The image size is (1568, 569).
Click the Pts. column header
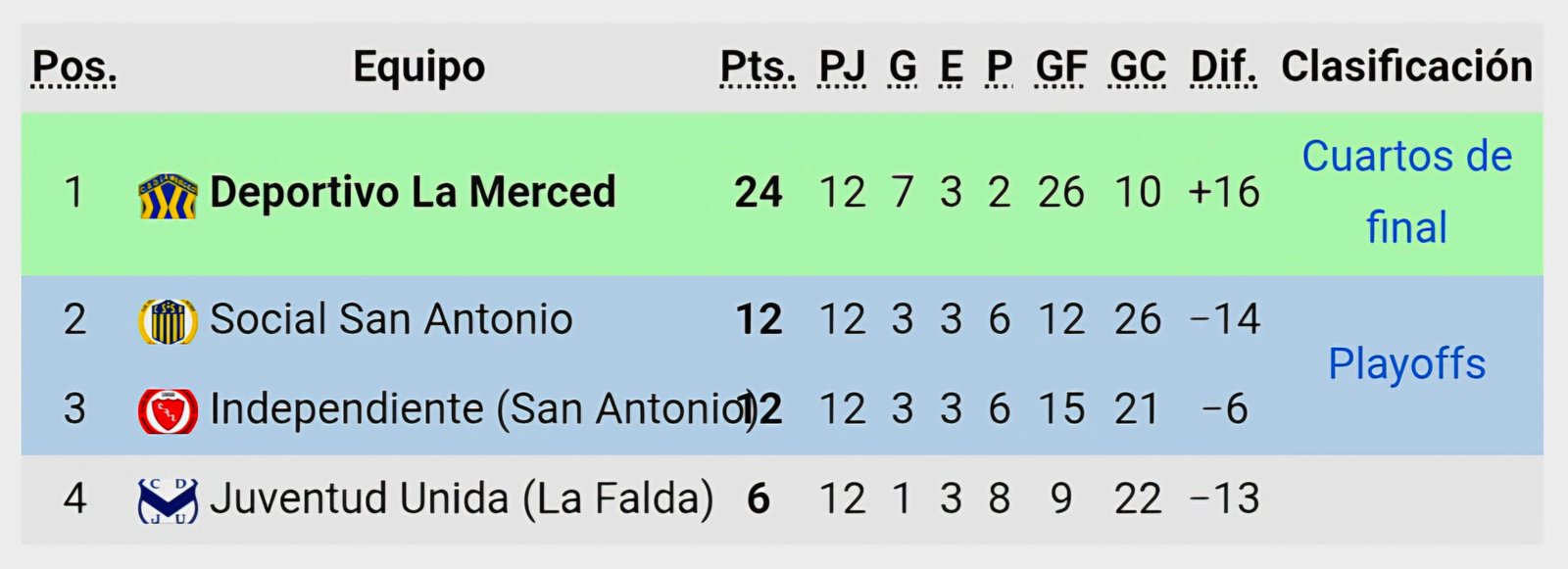tap(758, 68)
